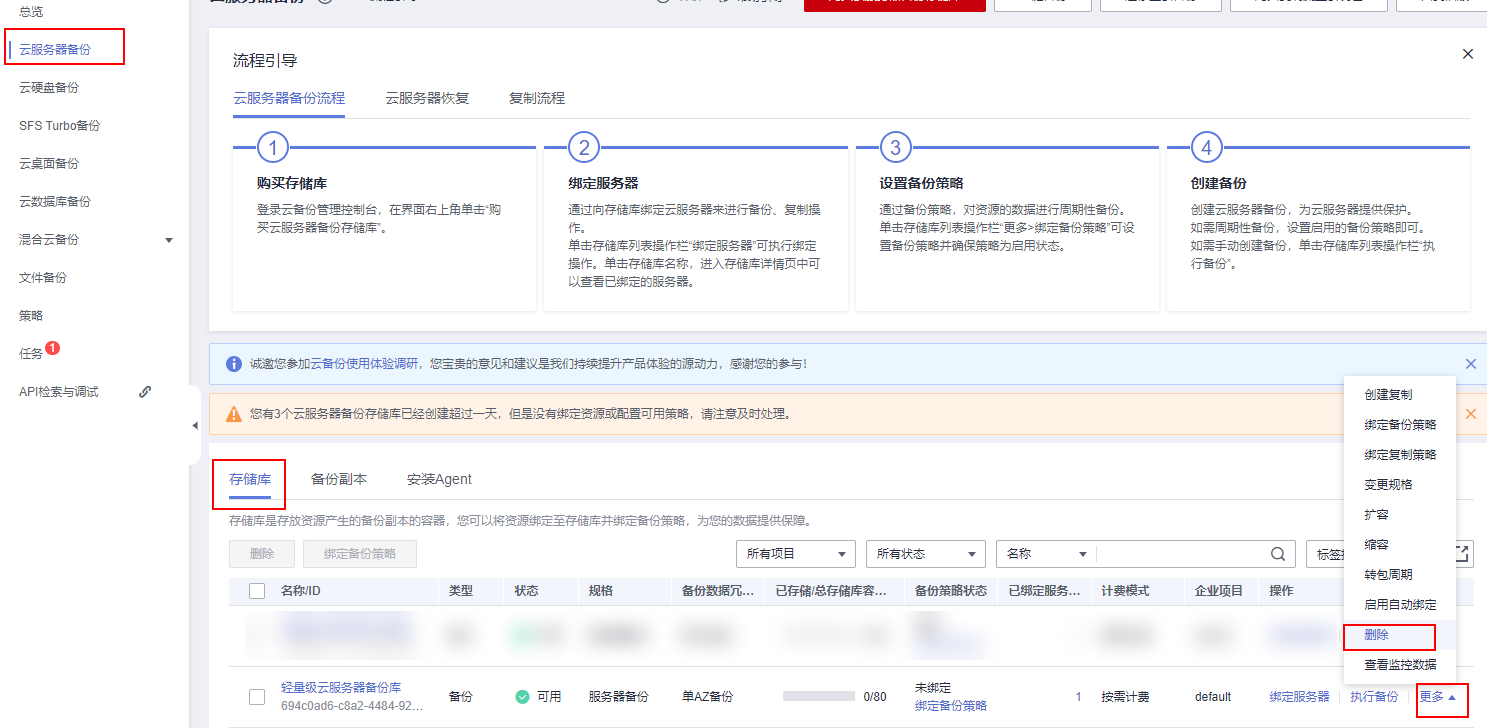Open the 所有项目 dropdown
Image resolution: width=1487 pixels, height=728 pixels.
[x=795, y=554]
